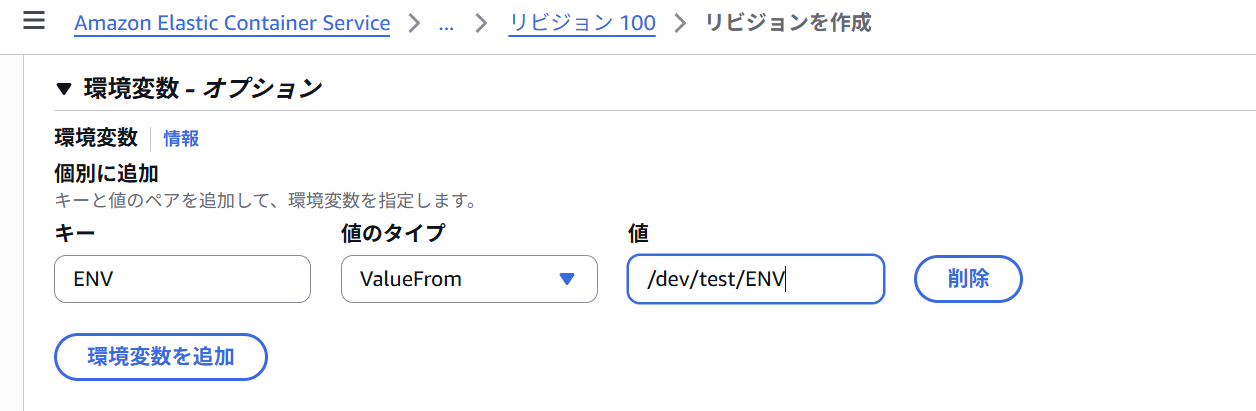
Task: Remove the ENV variable with 削除
Action: click(968, 279)
